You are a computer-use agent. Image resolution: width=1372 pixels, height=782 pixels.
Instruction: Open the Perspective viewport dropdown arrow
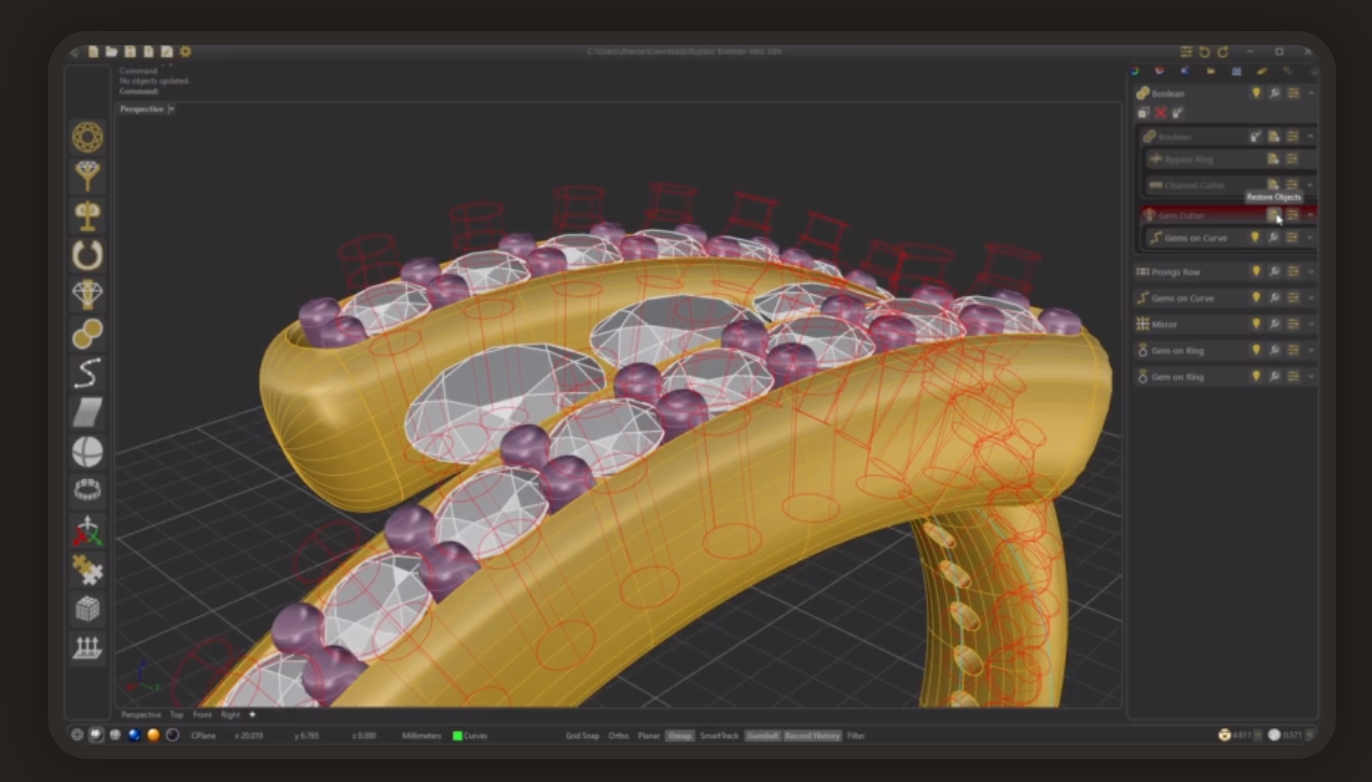[x=172, y=109]
